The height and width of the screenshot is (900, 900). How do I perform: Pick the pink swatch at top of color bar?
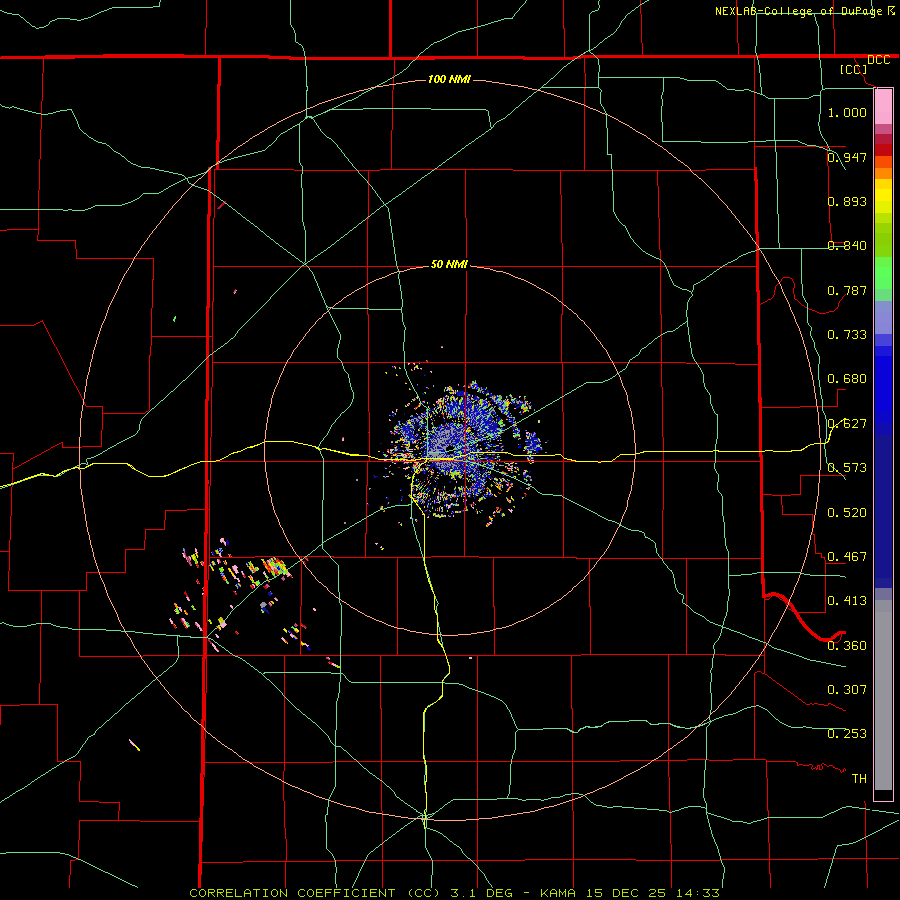click(883, 107)
